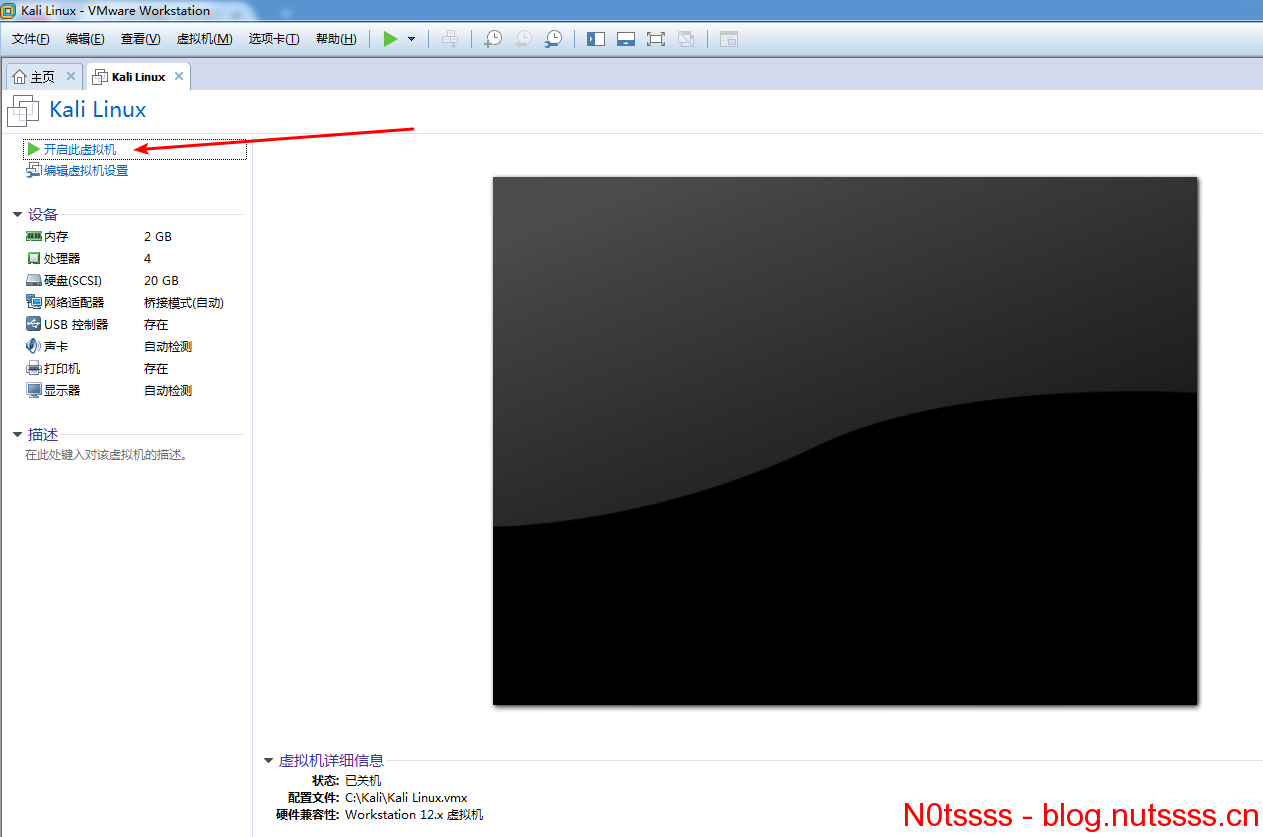The image size is (1263, 837).
Task: Select the 处理器 device row label
Action: (62, 259)
